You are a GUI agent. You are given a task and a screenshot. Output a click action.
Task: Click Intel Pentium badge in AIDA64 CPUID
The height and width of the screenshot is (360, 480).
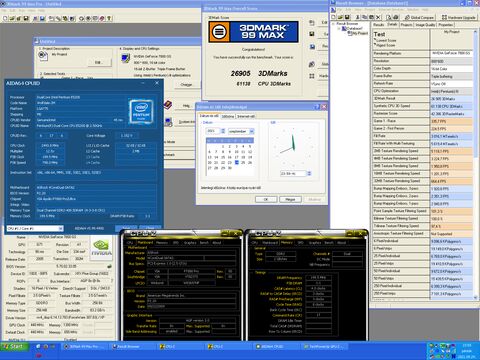tap(141, 111)
